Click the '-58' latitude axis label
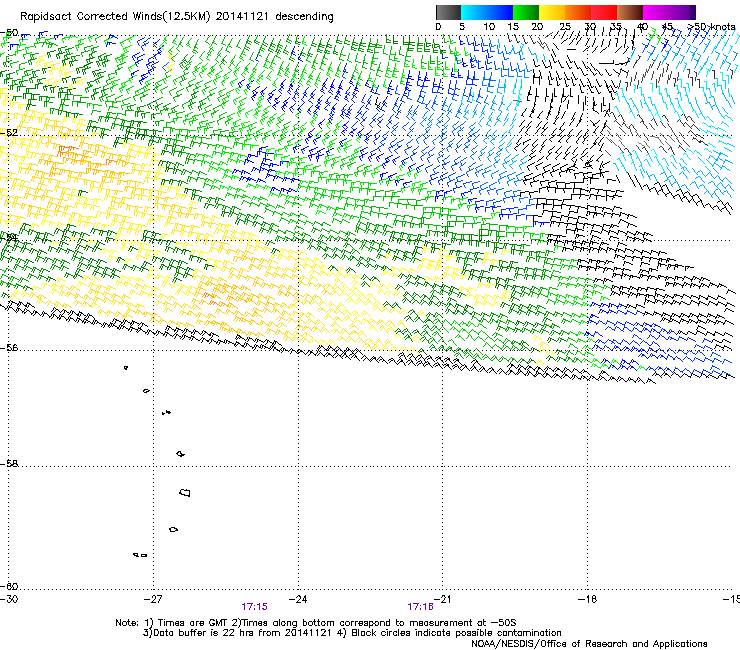 9,464
